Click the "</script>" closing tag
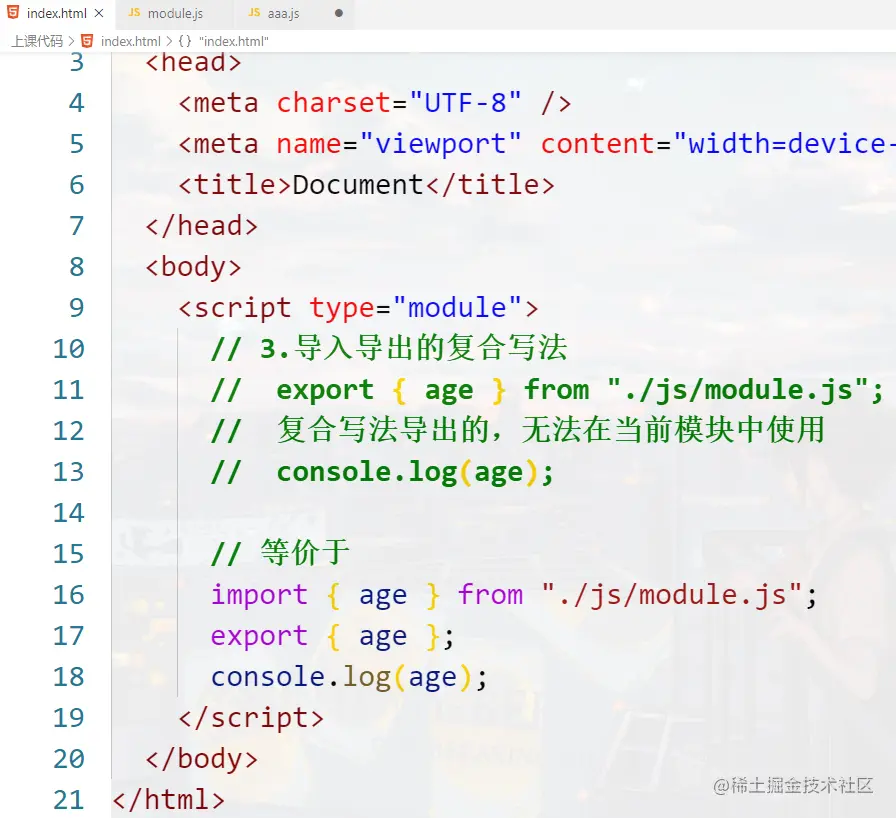Image resolution: width=896 pixels, height=818 pixels. 251,718
